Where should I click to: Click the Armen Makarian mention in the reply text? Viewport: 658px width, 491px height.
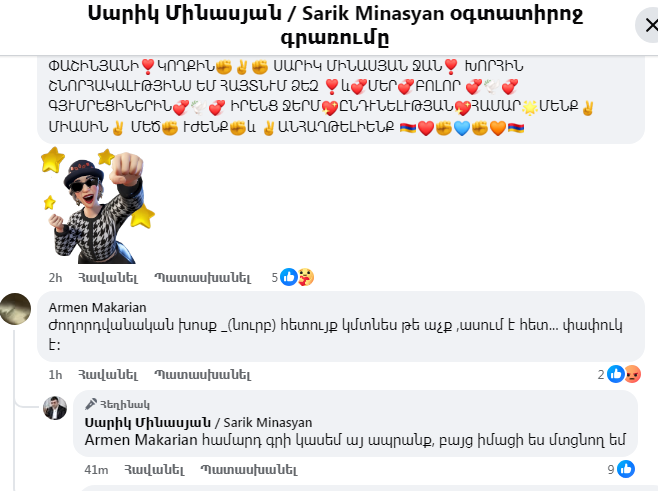[x=141, y=440]
